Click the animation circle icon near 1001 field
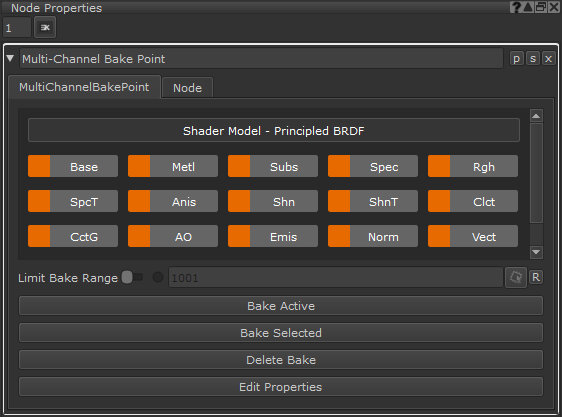 point(158,277)
